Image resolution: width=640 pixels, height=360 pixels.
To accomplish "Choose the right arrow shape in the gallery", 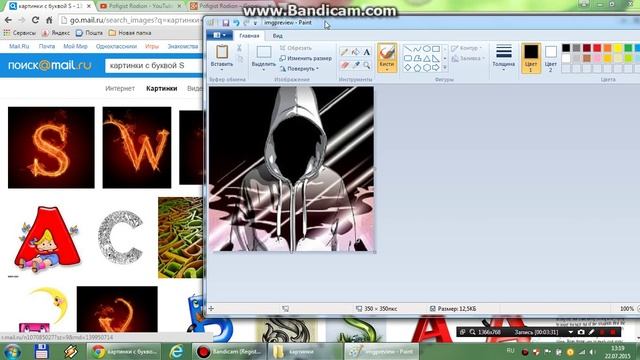I will coord(436,68).
